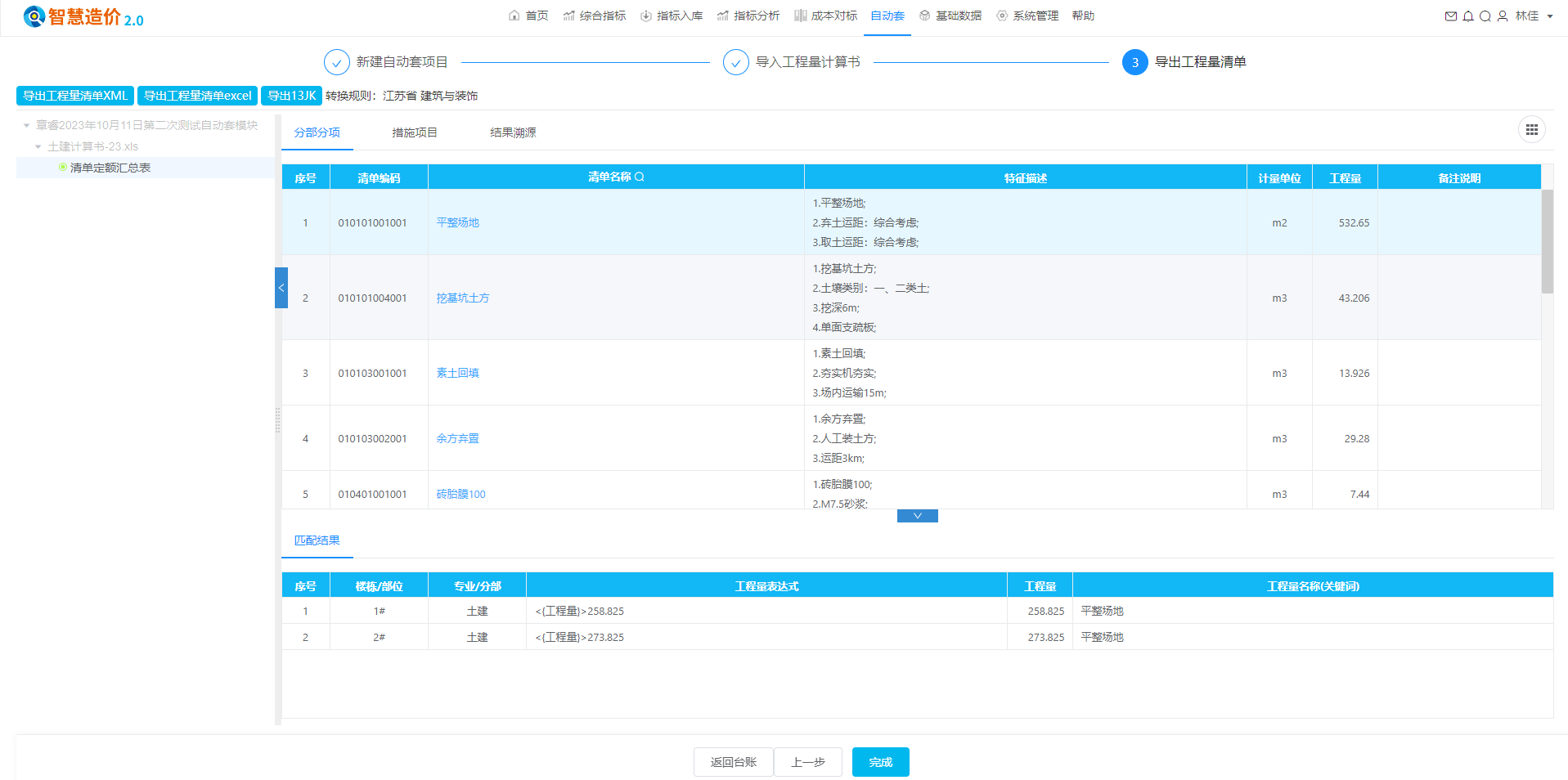Collapse the 土建计算书-23.xls tree node arrow
The image size is (1568, 780).
[38, 146]
